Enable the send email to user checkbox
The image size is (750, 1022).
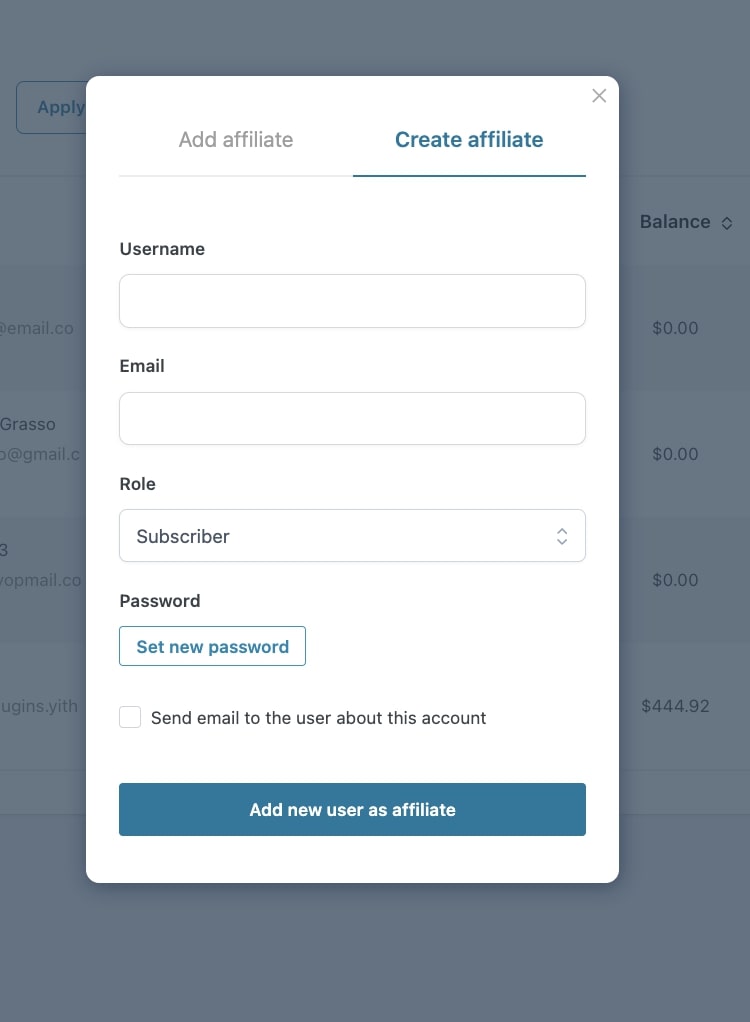(x=130, y=717)
